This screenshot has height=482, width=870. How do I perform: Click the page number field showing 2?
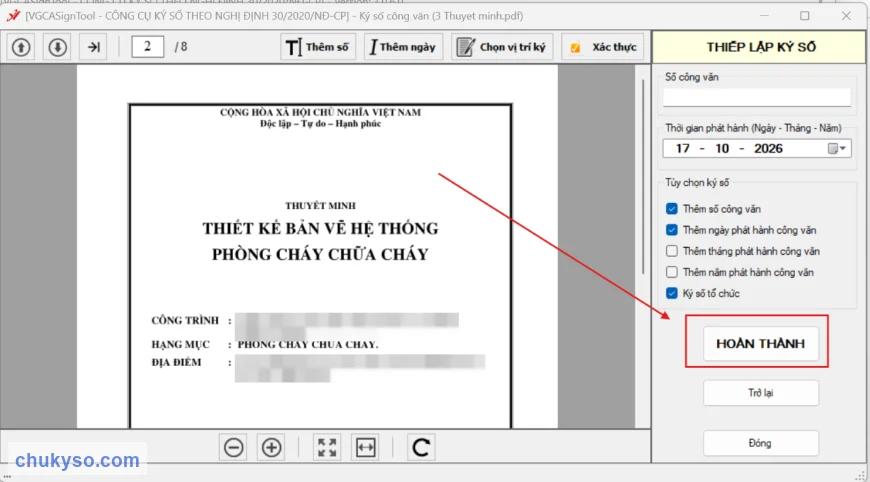coord(147,47)
